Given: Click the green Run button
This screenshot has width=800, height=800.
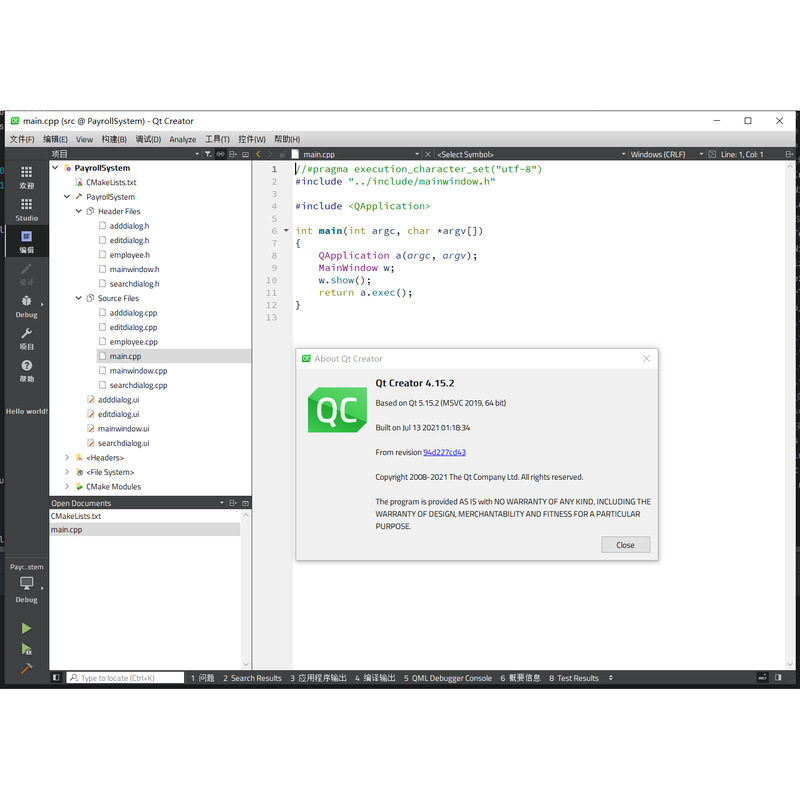Looking at the screenshot, I should pos(27,628).
